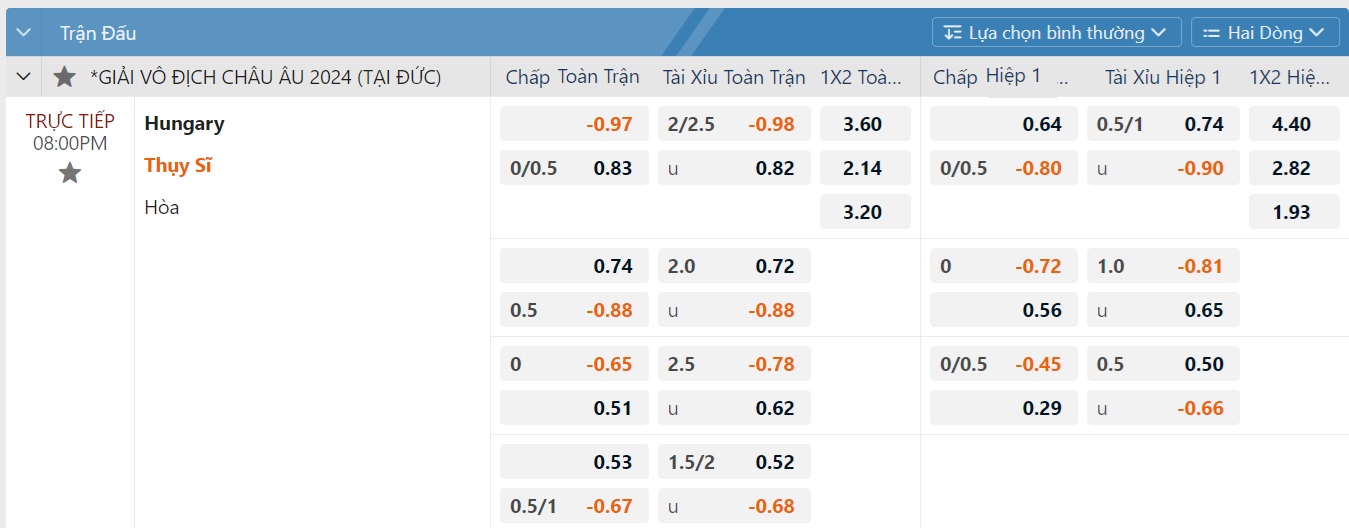Open the Lựa chọn bình thường dropdown
The image size is (1349, 528).
click(1056, 33)
